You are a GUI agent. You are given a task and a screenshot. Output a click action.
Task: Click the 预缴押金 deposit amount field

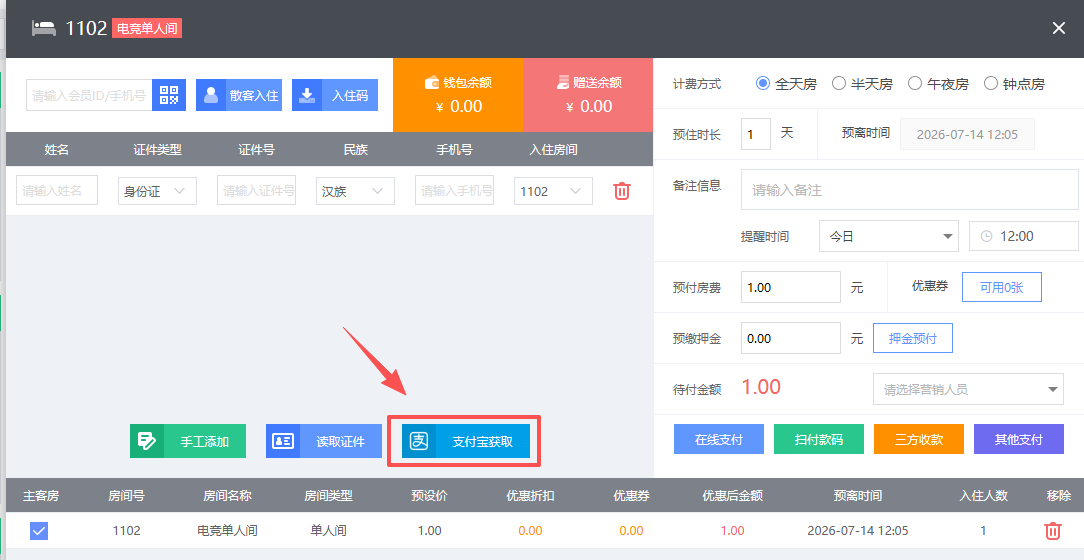tap(791, 338)
